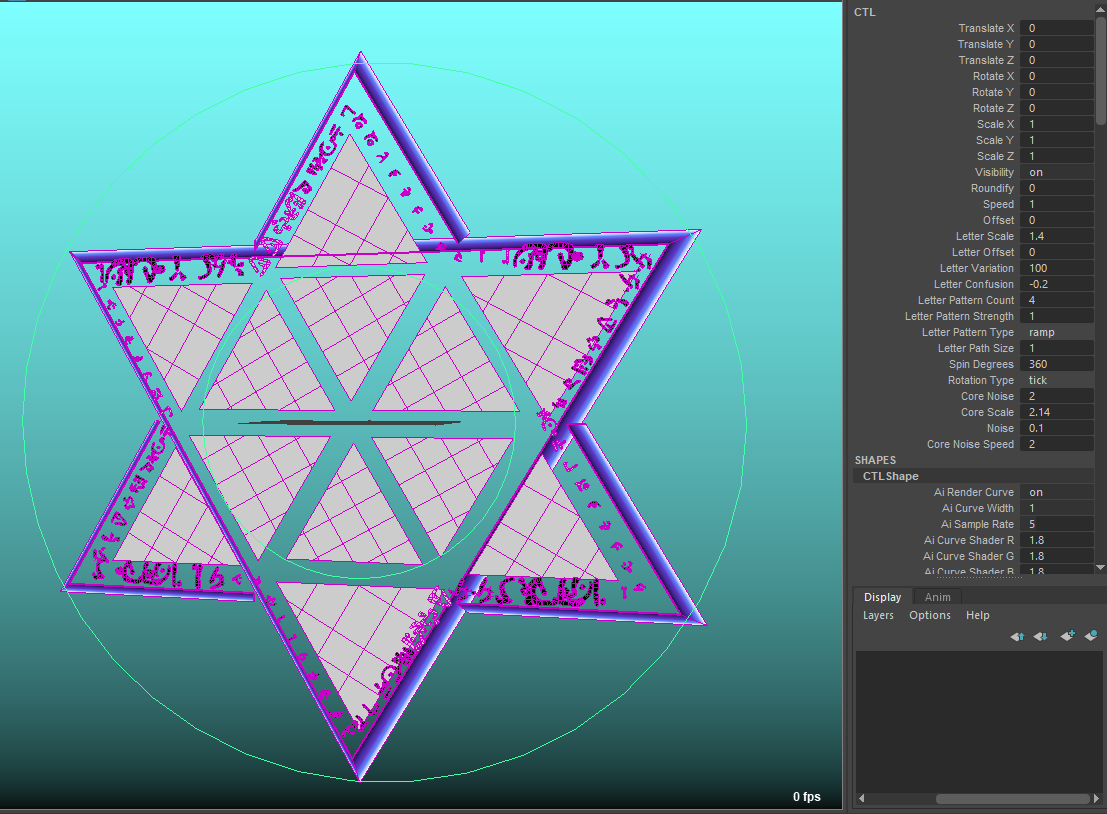
Task: Select the CTL object name header
Action: tap(865, 12)
